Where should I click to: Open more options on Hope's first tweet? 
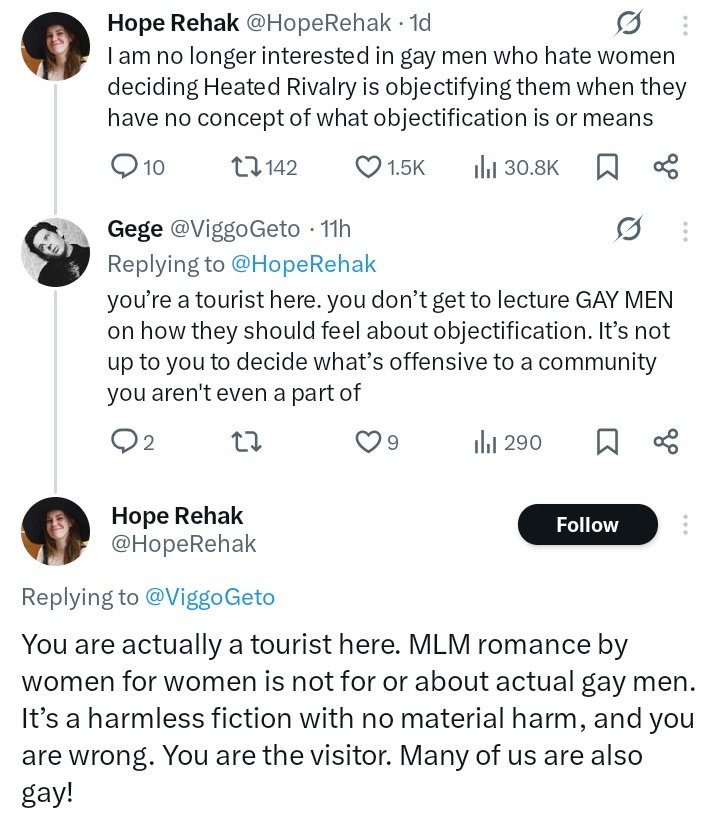click(x=685, y=26)
